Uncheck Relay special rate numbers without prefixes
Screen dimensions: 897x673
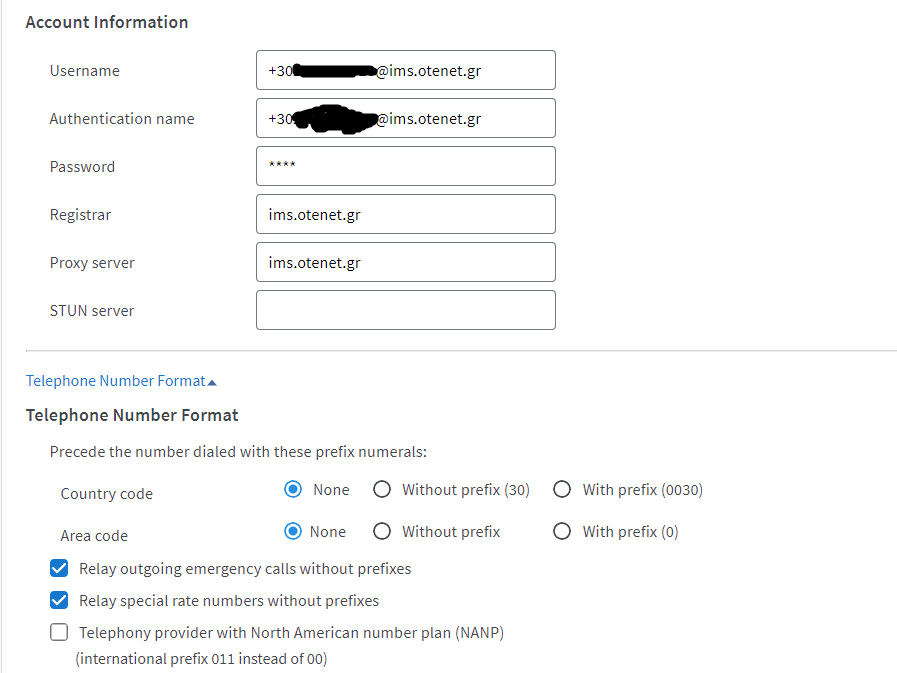tap(60, 601)
